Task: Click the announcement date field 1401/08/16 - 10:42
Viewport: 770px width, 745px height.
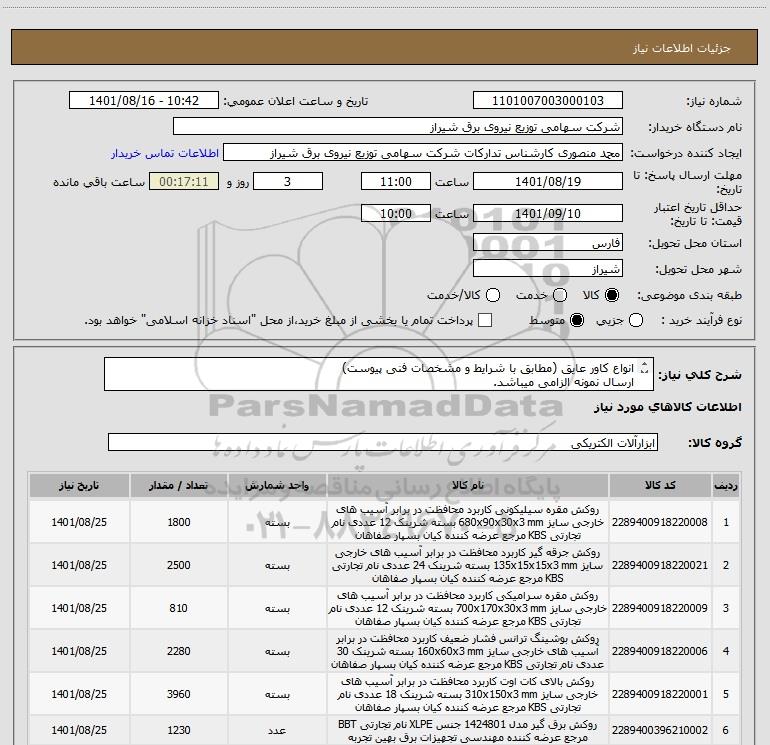Action: [x=144, y=100]
